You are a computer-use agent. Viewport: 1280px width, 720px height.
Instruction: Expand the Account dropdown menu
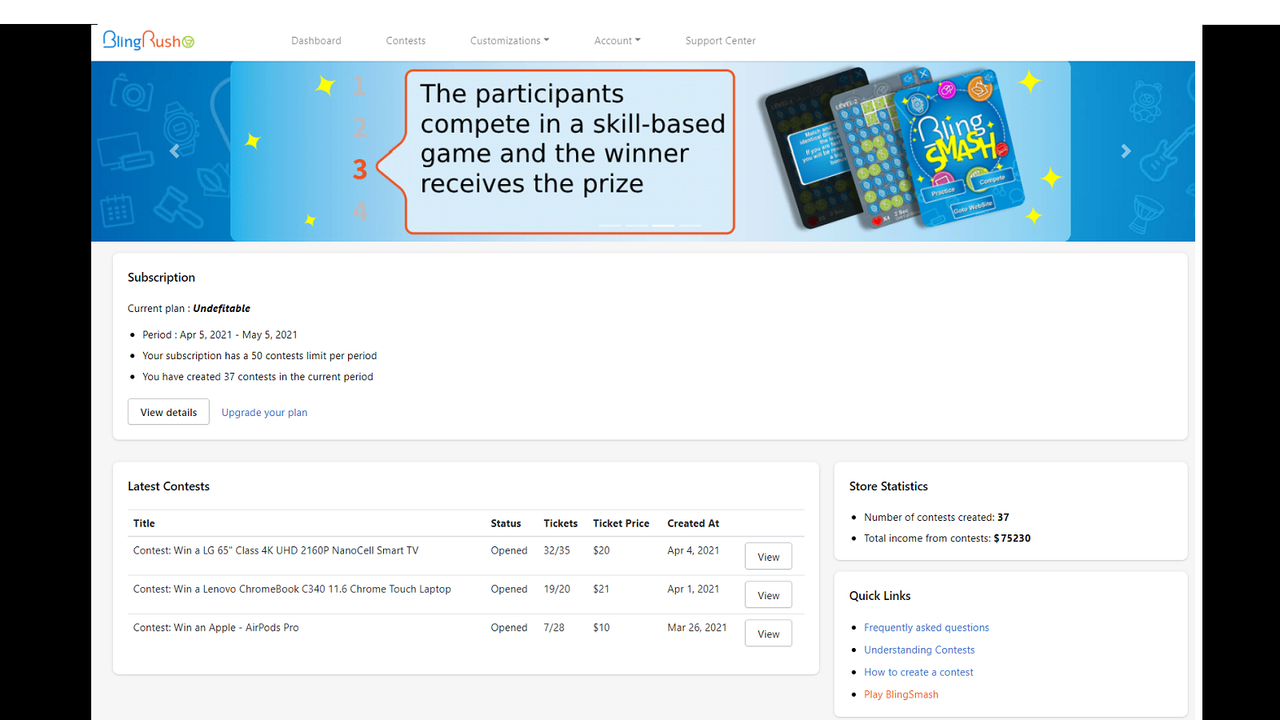pyautogui.click(x=617, y=41)
